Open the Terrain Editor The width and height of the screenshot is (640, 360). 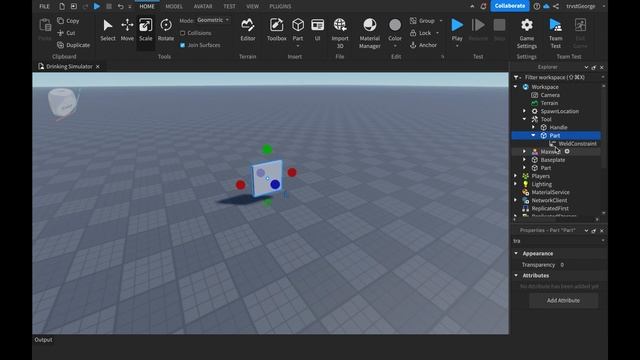[247, 30]
